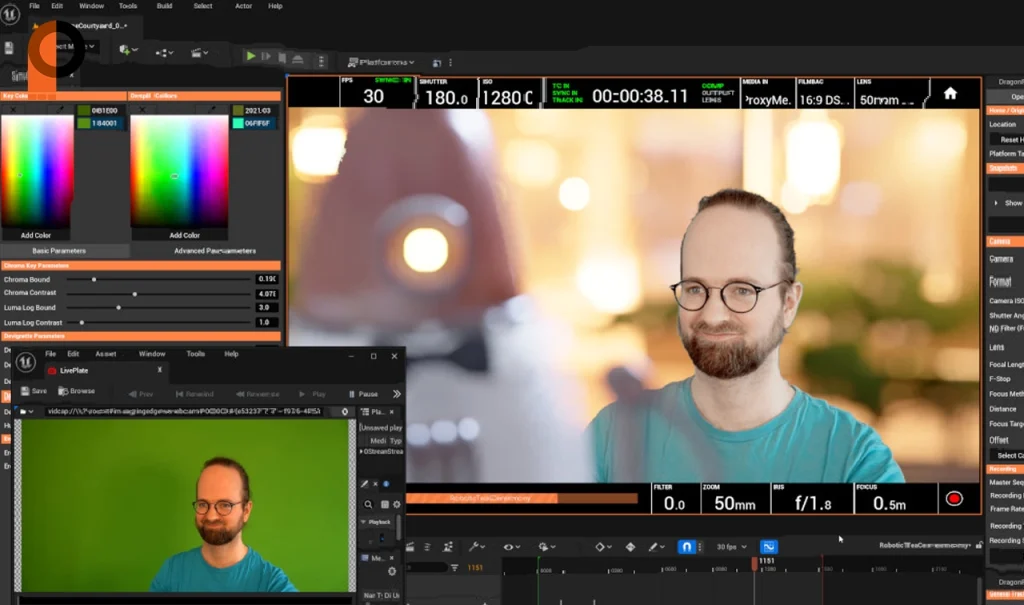Open the Tools menu in LivePlate window

pyautogui.click(x=196, y=353)
